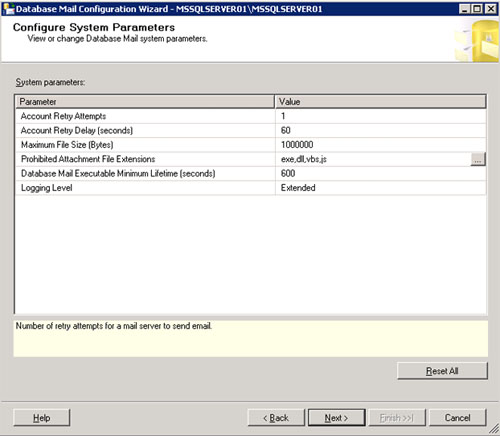Open Help for this wizard page
Screen dimensions: 500x436
[42, 418]
